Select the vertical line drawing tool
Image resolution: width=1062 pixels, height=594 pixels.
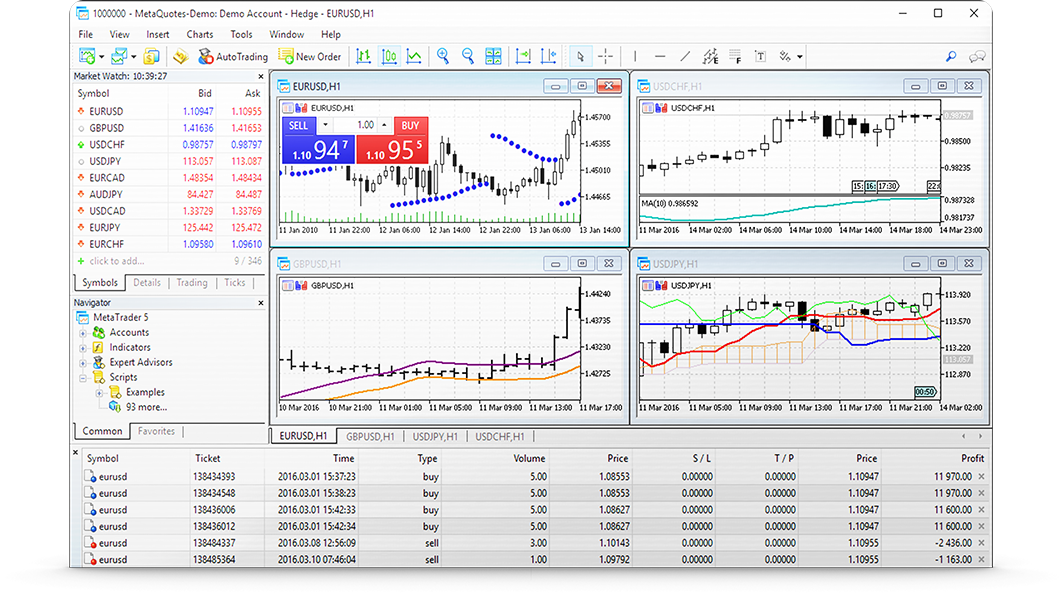635,56
